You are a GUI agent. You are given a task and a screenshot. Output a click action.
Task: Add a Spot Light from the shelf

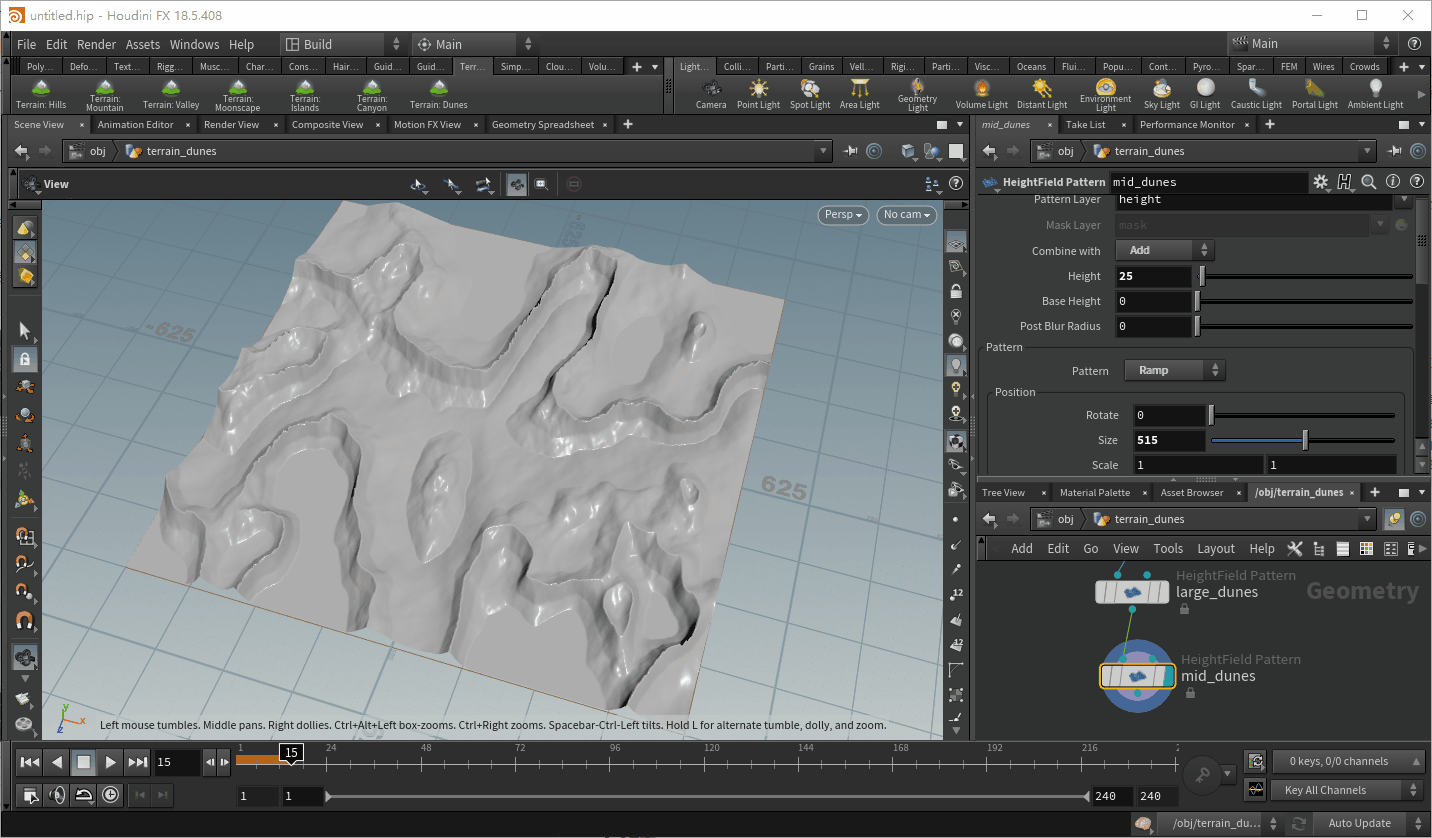(810, 95)
